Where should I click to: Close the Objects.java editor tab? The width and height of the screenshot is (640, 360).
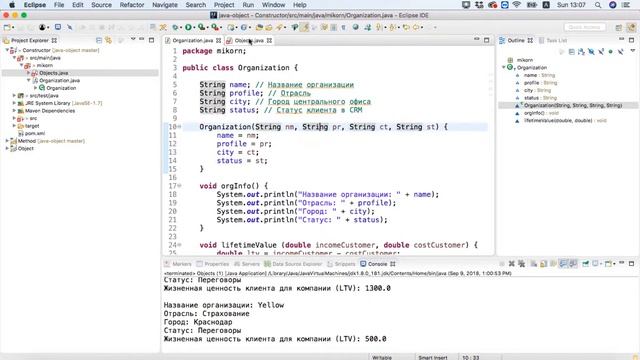click(269, 40)
